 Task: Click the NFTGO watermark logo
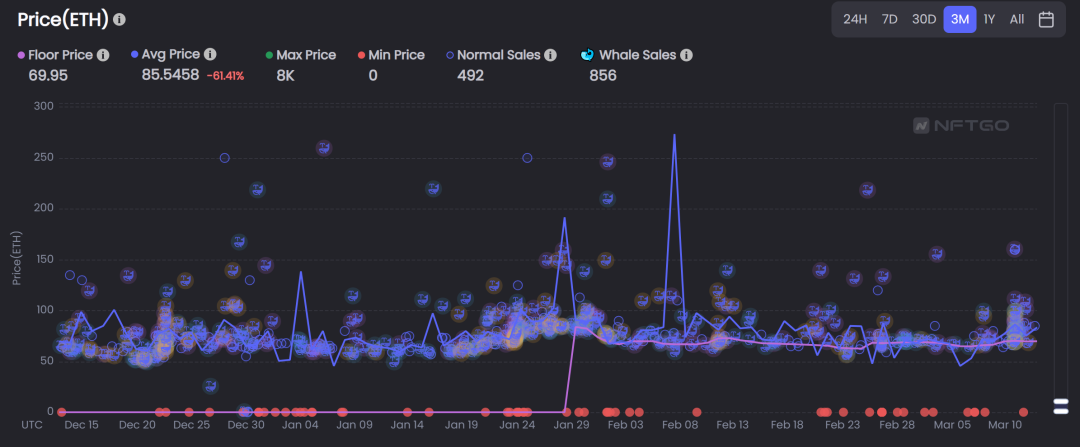(x=961, y=125)
